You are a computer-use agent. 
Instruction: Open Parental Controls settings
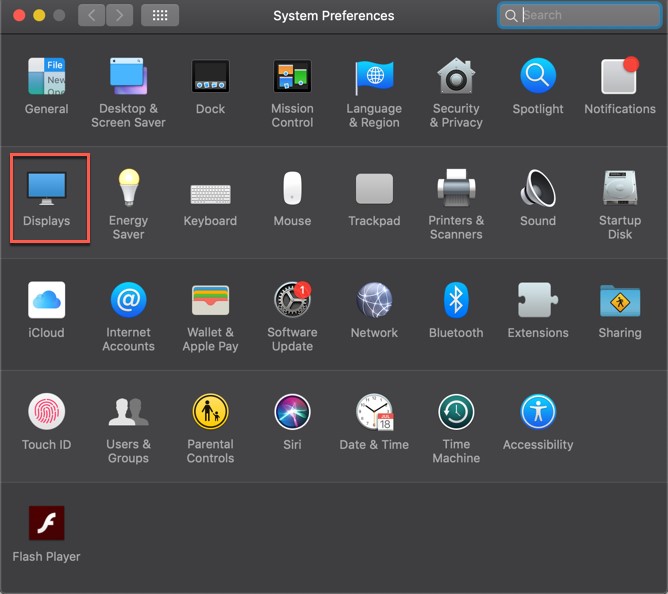(x=210, y=429)
